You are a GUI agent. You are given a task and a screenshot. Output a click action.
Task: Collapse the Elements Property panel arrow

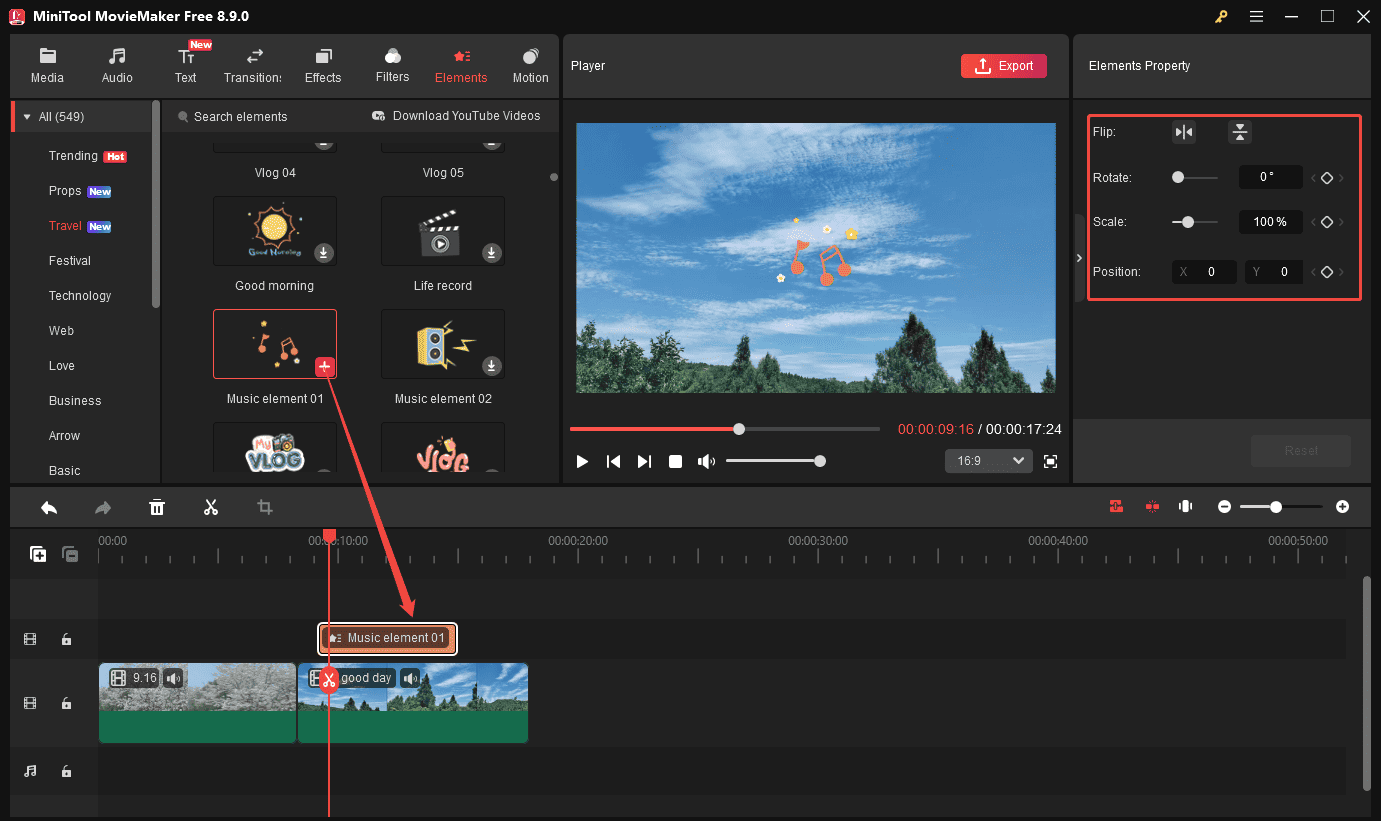[x=1078, y=258]
